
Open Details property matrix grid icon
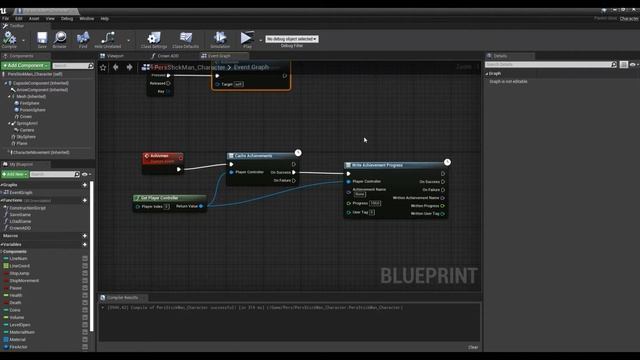624,64
